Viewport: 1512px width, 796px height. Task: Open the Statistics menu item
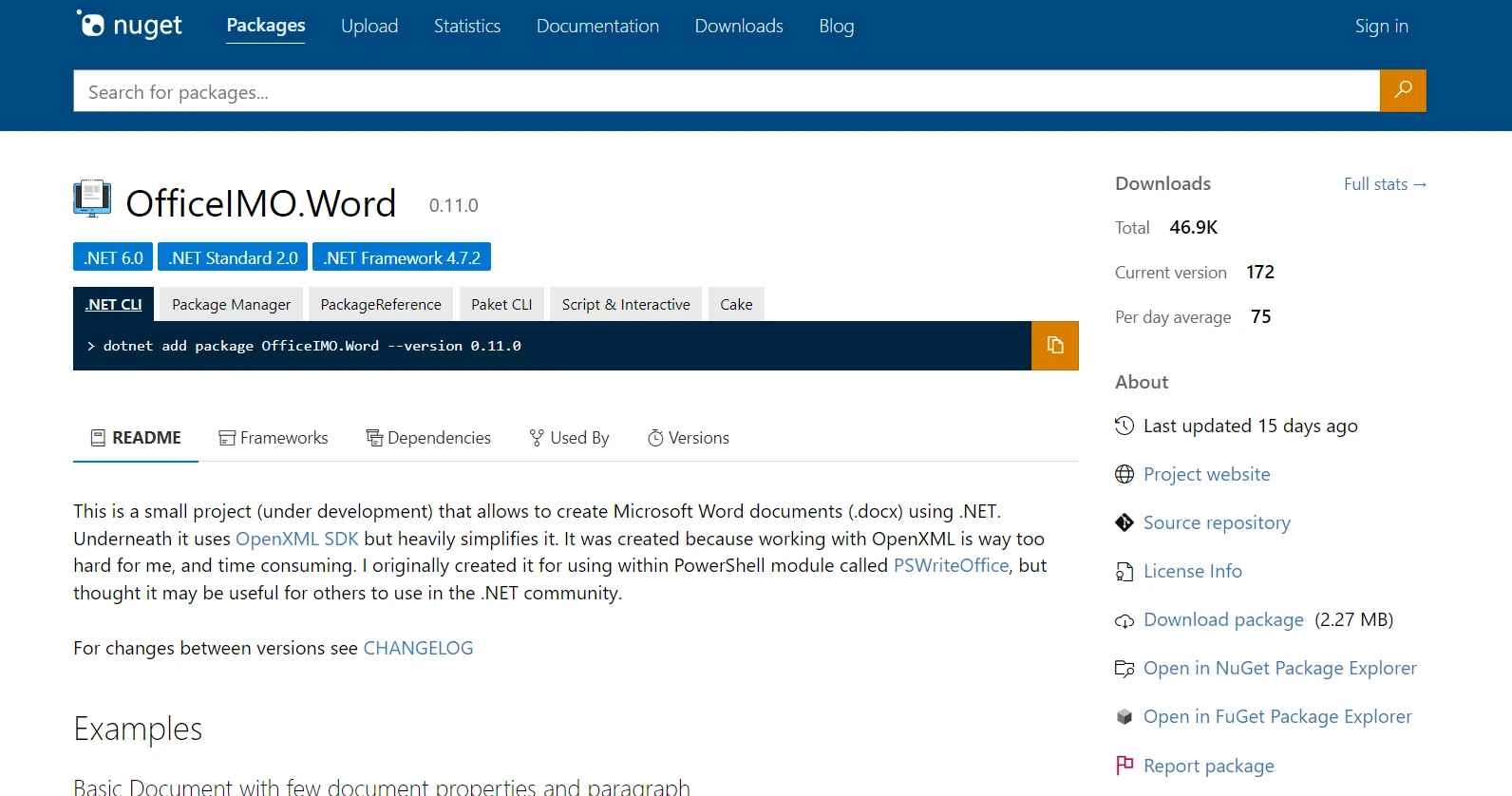point(466,27)
